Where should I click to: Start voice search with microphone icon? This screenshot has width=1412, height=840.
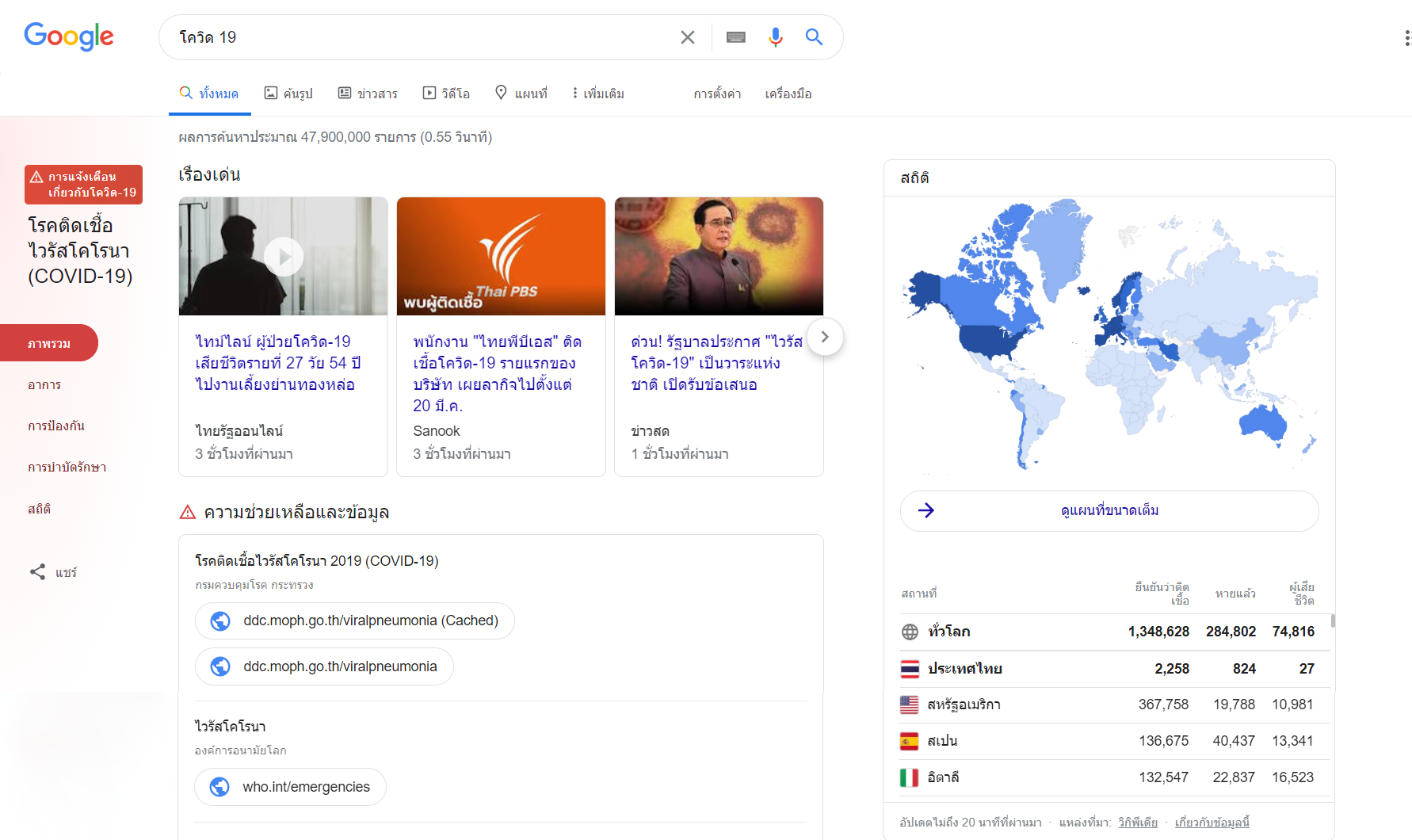pos(775,37)
